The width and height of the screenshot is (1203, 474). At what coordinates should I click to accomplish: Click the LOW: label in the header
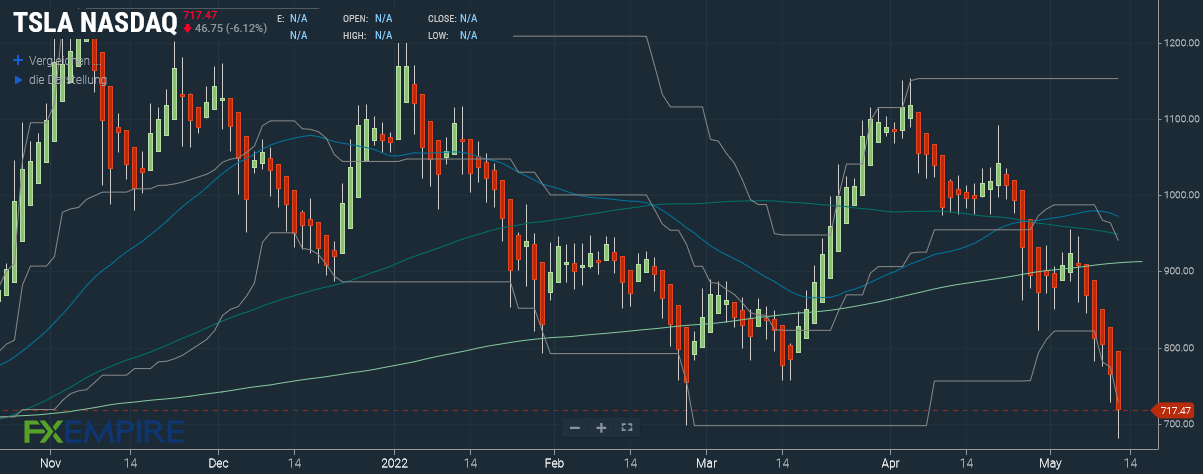point(437,36)
